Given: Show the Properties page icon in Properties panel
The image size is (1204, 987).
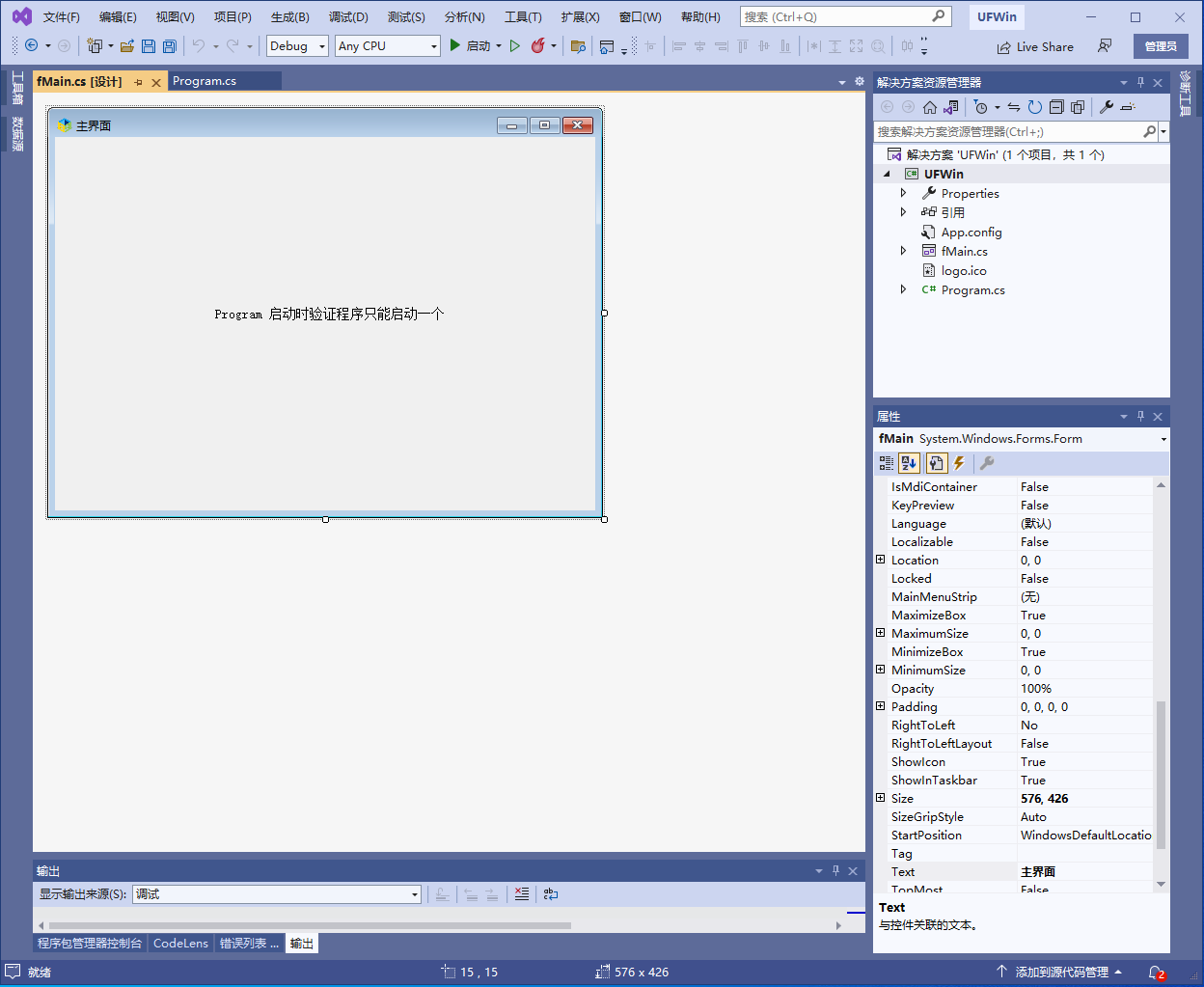Looking at the screenshot, I should point(936,463).
